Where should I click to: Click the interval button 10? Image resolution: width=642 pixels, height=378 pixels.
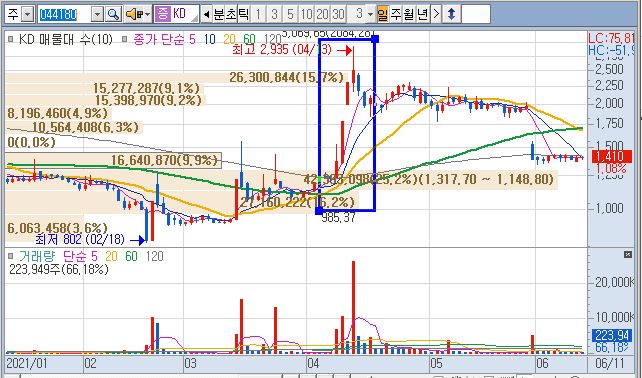pyautogui.click(x=306, y=14)
